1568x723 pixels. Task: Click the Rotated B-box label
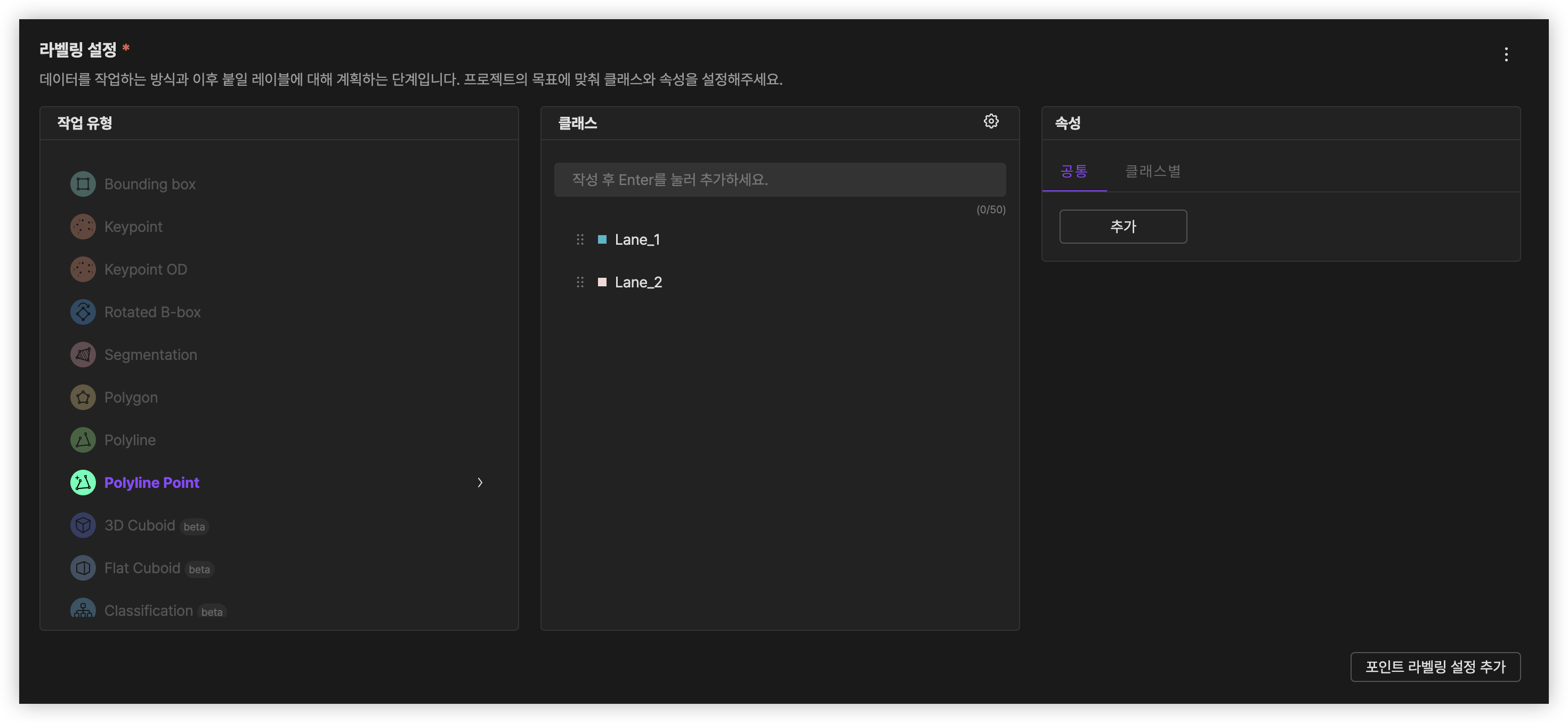point(152,312)
